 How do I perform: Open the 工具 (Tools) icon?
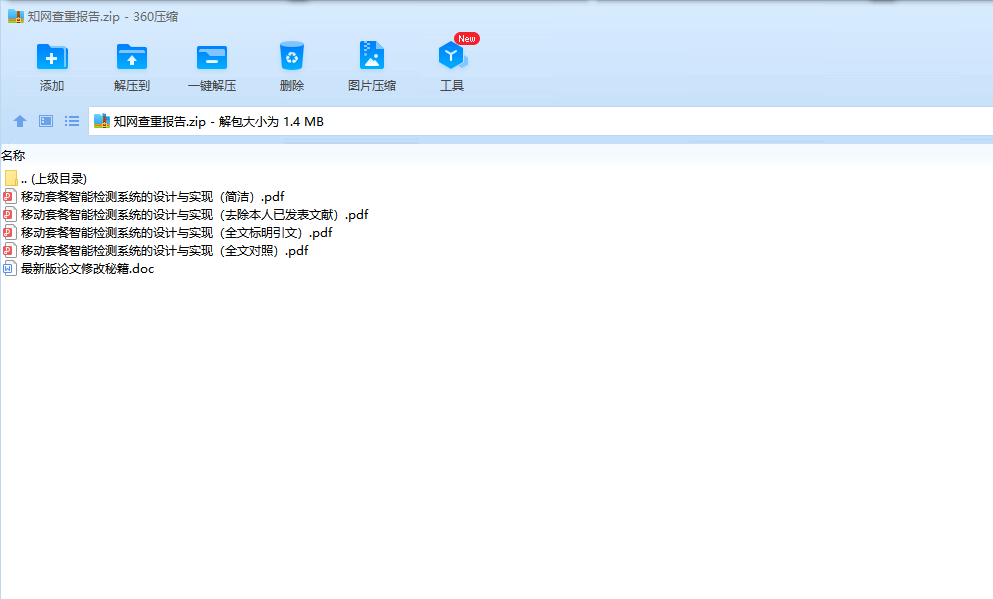coord(452,56)
